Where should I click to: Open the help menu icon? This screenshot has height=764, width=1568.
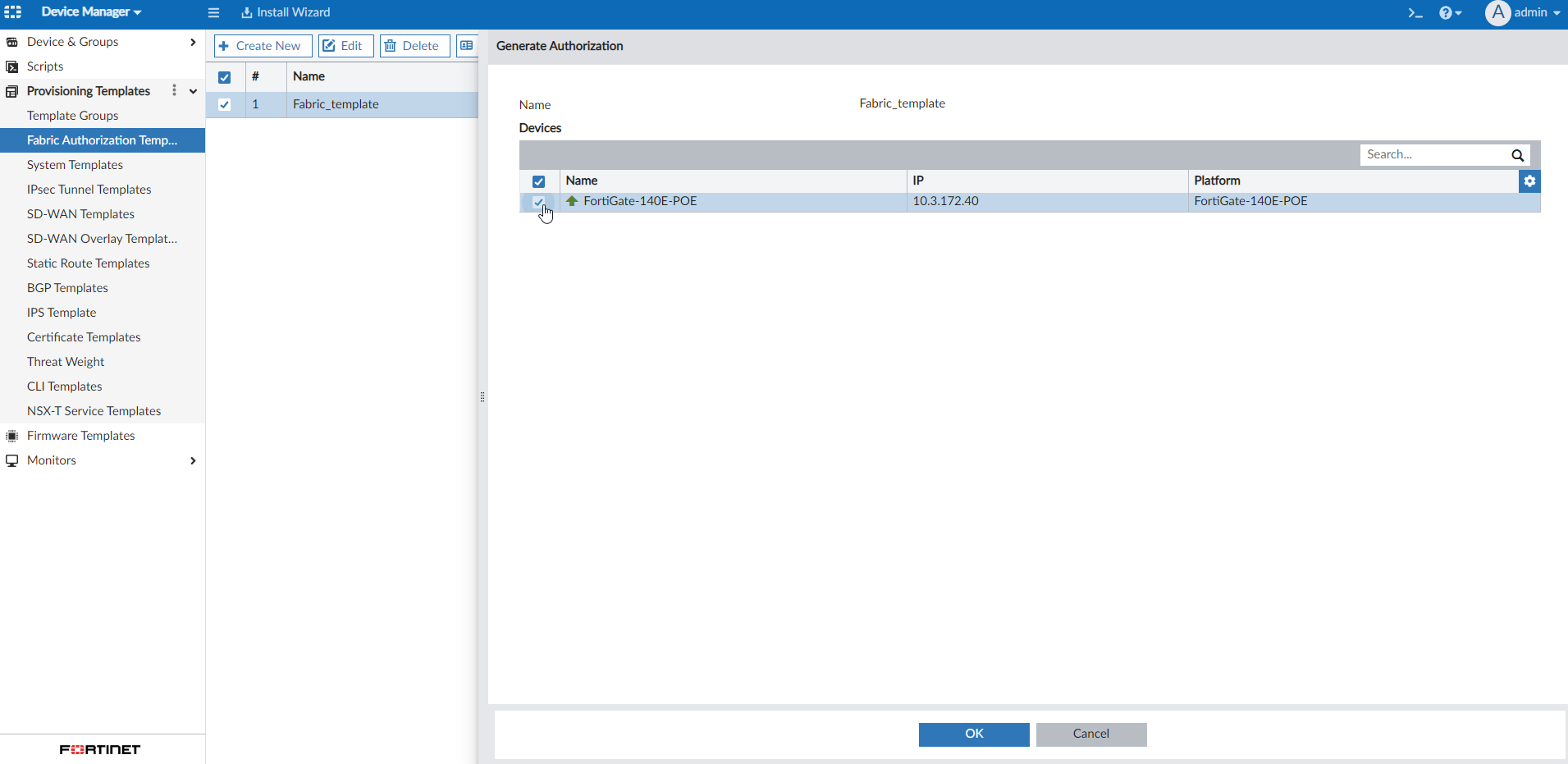[x=1450, y=12]
